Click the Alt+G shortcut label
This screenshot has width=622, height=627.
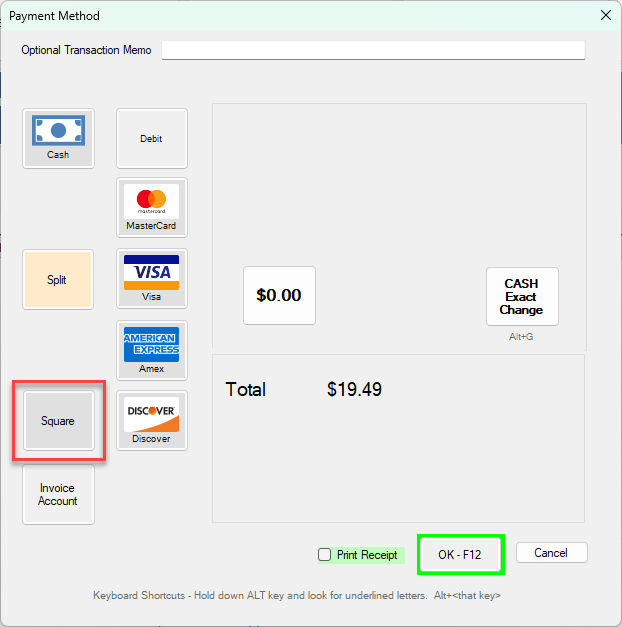point(521,337)
